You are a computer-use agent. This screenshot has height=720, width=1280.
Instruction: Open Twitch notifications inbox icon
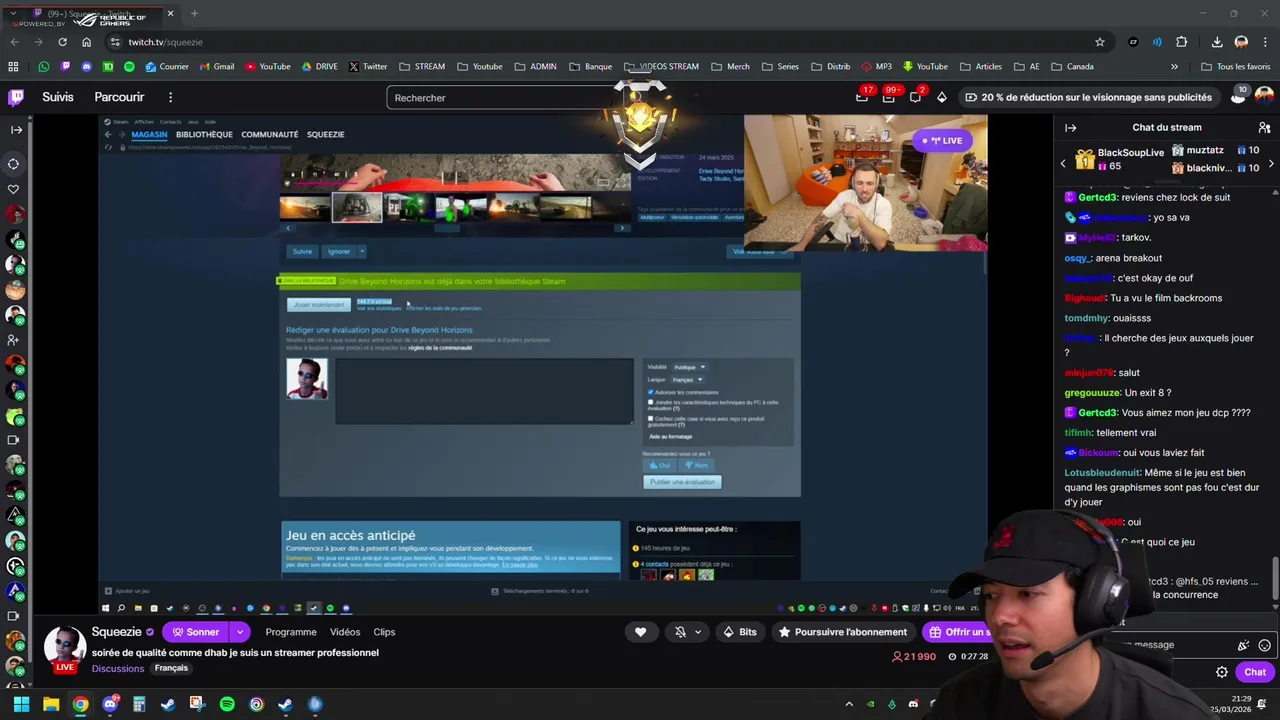click(888, 97)
